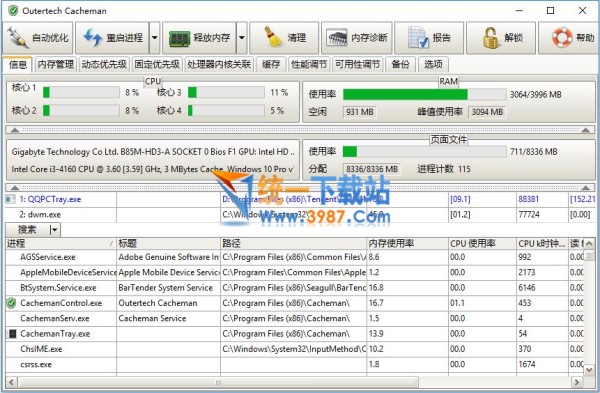600x393 pixels.
Task: Open 帮助 lifebuoy help
Action: pos(562,38)
